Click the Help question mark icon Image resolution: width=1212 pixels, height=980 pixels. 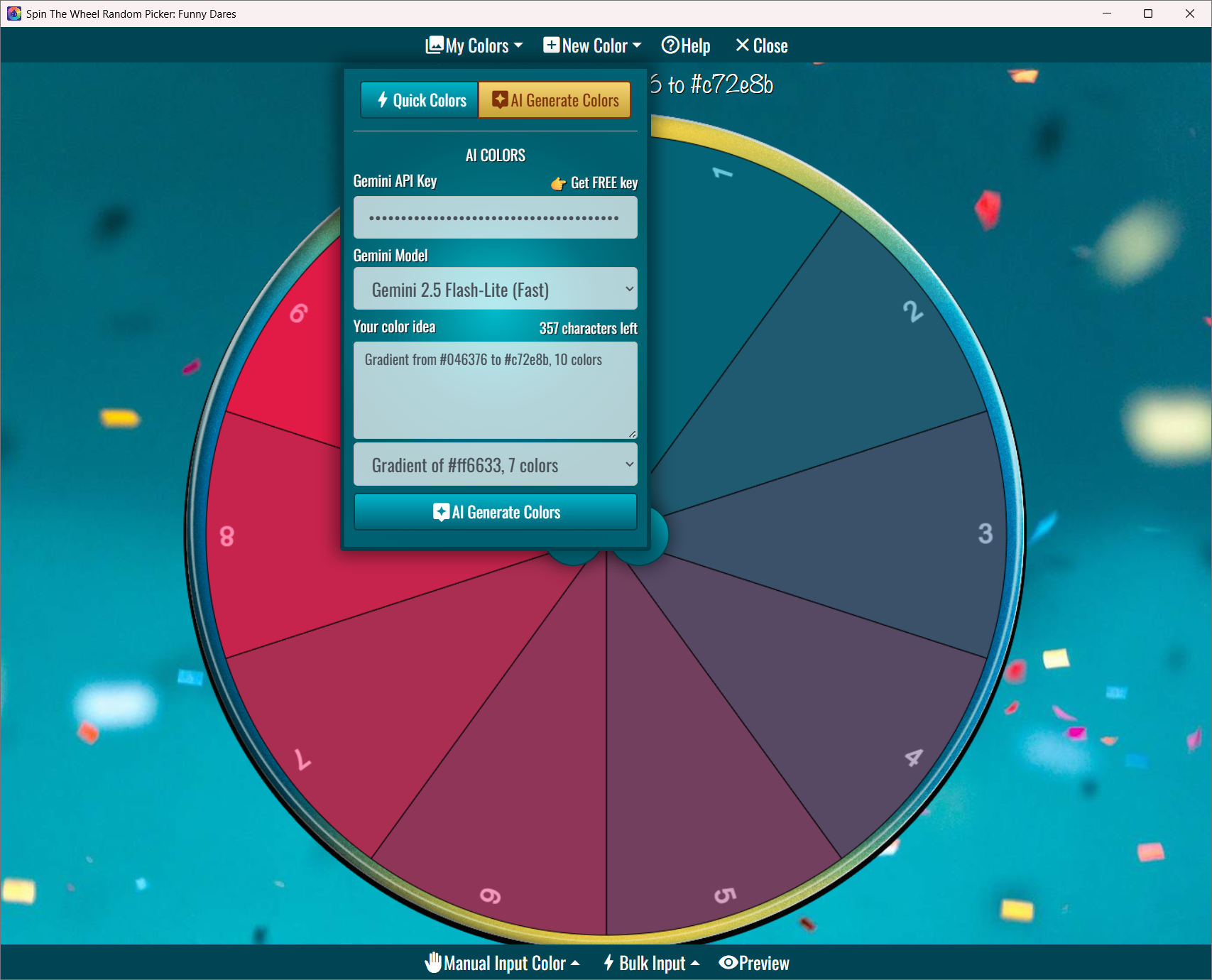point(670,45)
